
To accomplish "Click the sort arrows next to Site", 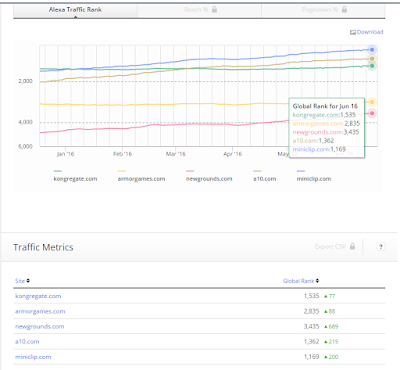I will [28, 281].
